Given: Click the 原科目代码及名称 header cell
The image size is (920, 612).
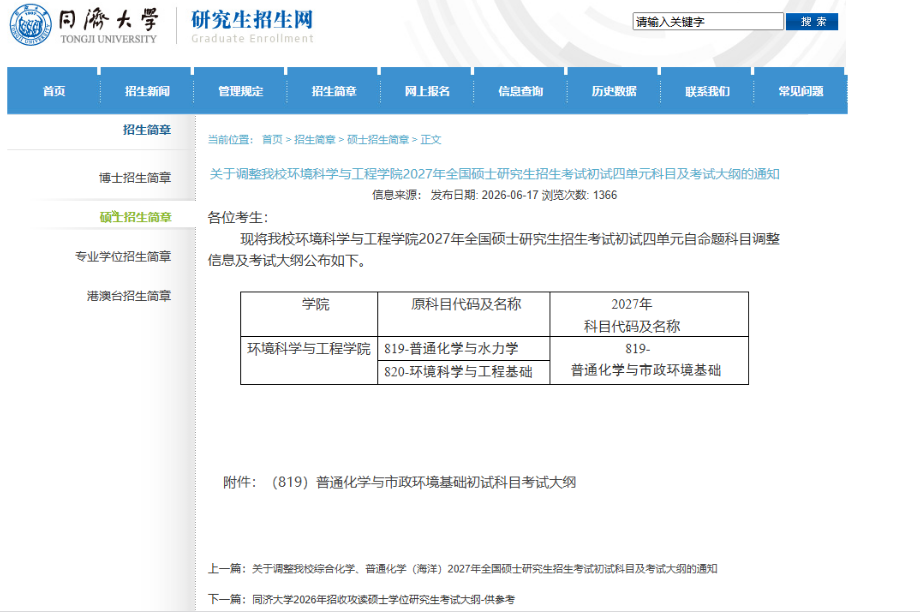Looking at the screenshot, I should pos(464,314).
